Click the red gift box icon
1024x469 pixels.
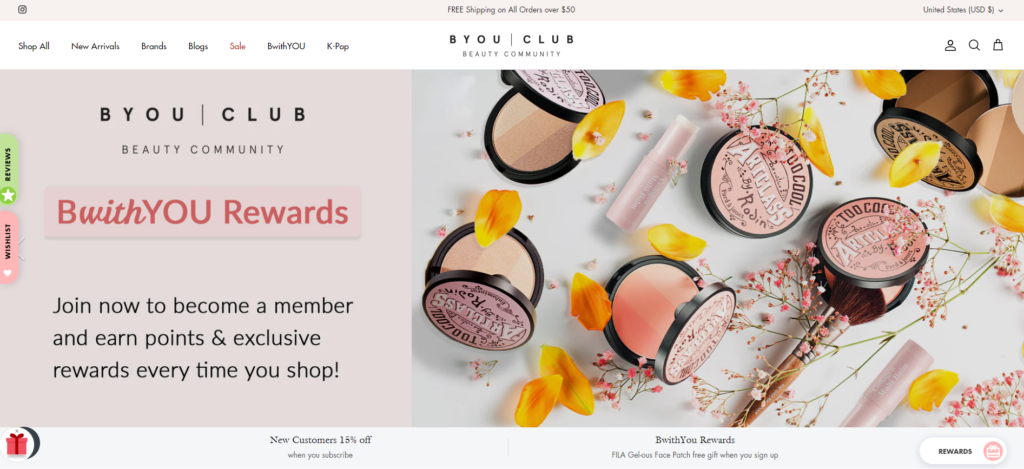click(17, 444)
